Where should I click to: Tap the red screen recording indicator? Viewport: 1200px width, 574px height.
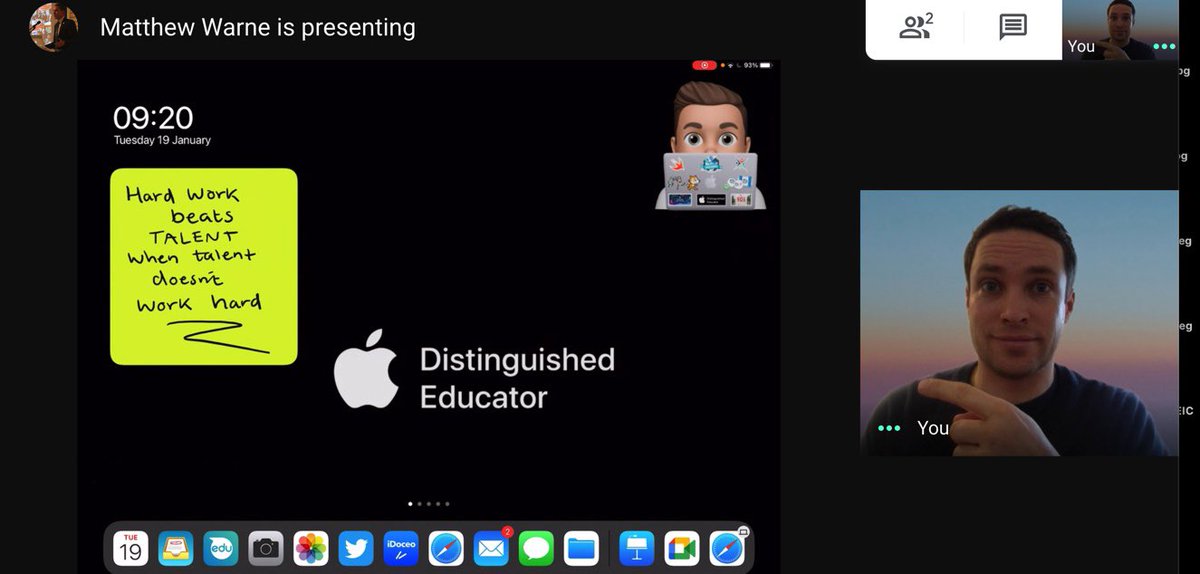click(x=704, y=65)
